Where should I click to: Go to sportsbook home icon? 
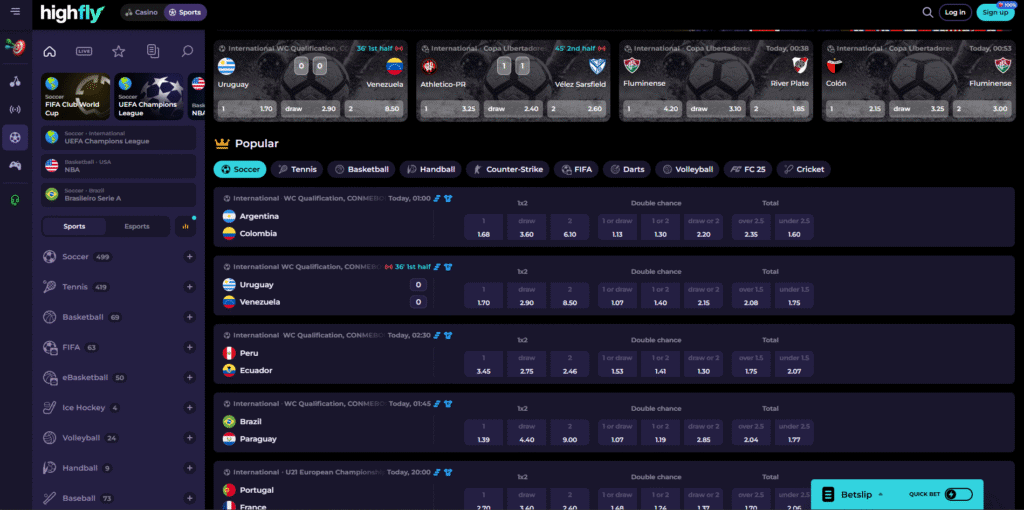[50, 52]
